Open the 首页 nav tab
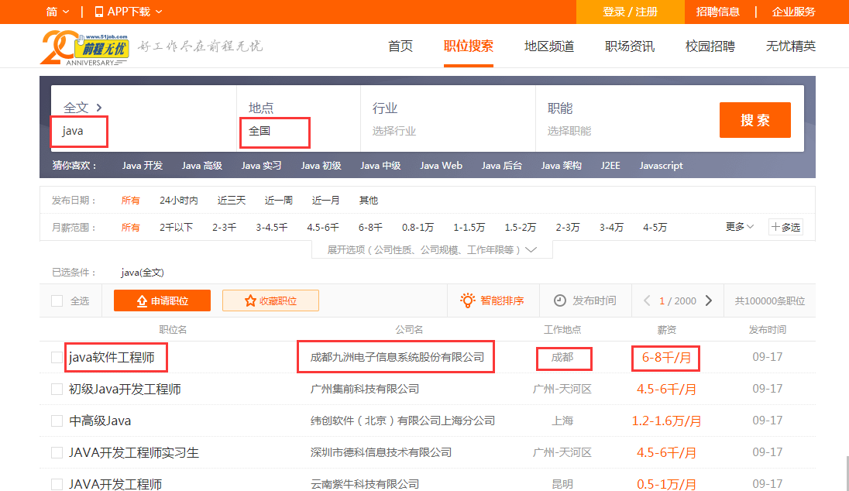The width and height of the screenshot is (849, 491). tap(401, 46)
